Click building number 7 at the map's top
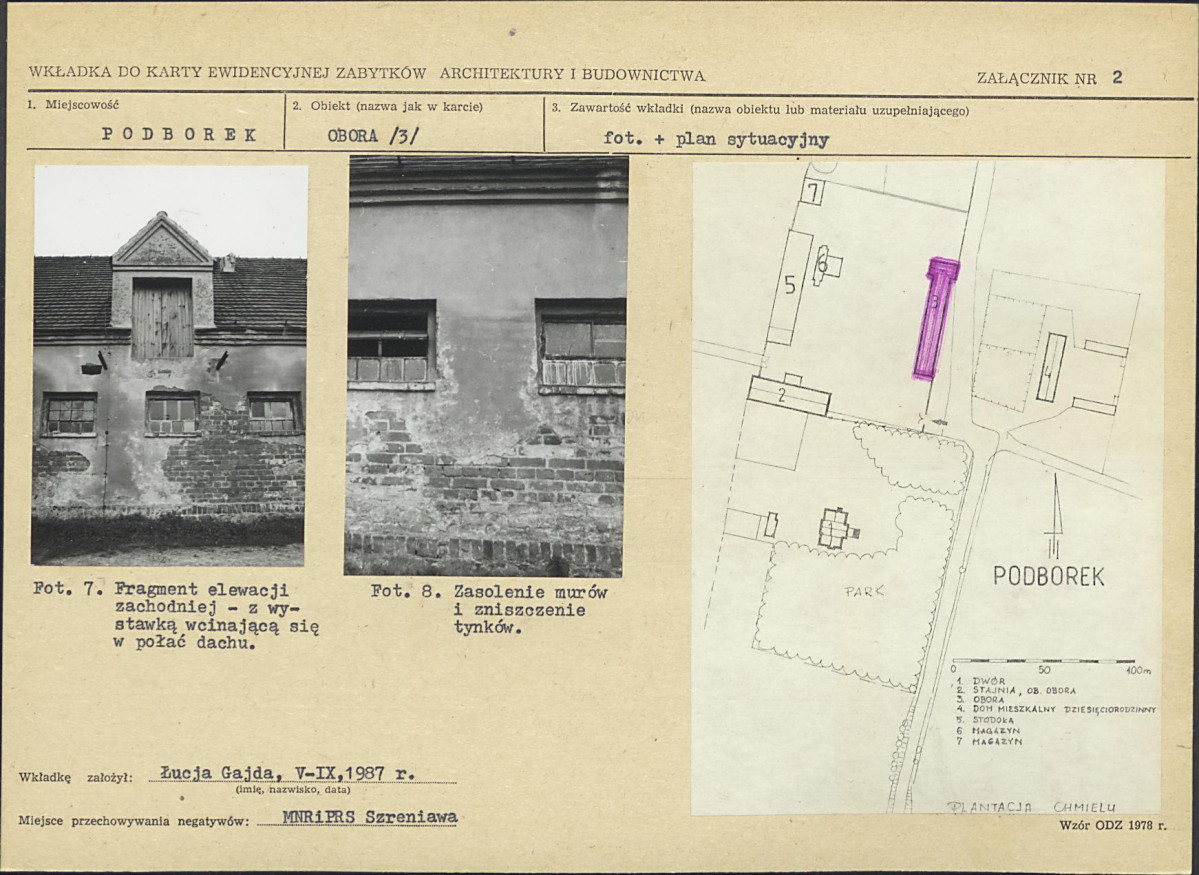The width and height of the screenshot is (1199, 875). 812,191
